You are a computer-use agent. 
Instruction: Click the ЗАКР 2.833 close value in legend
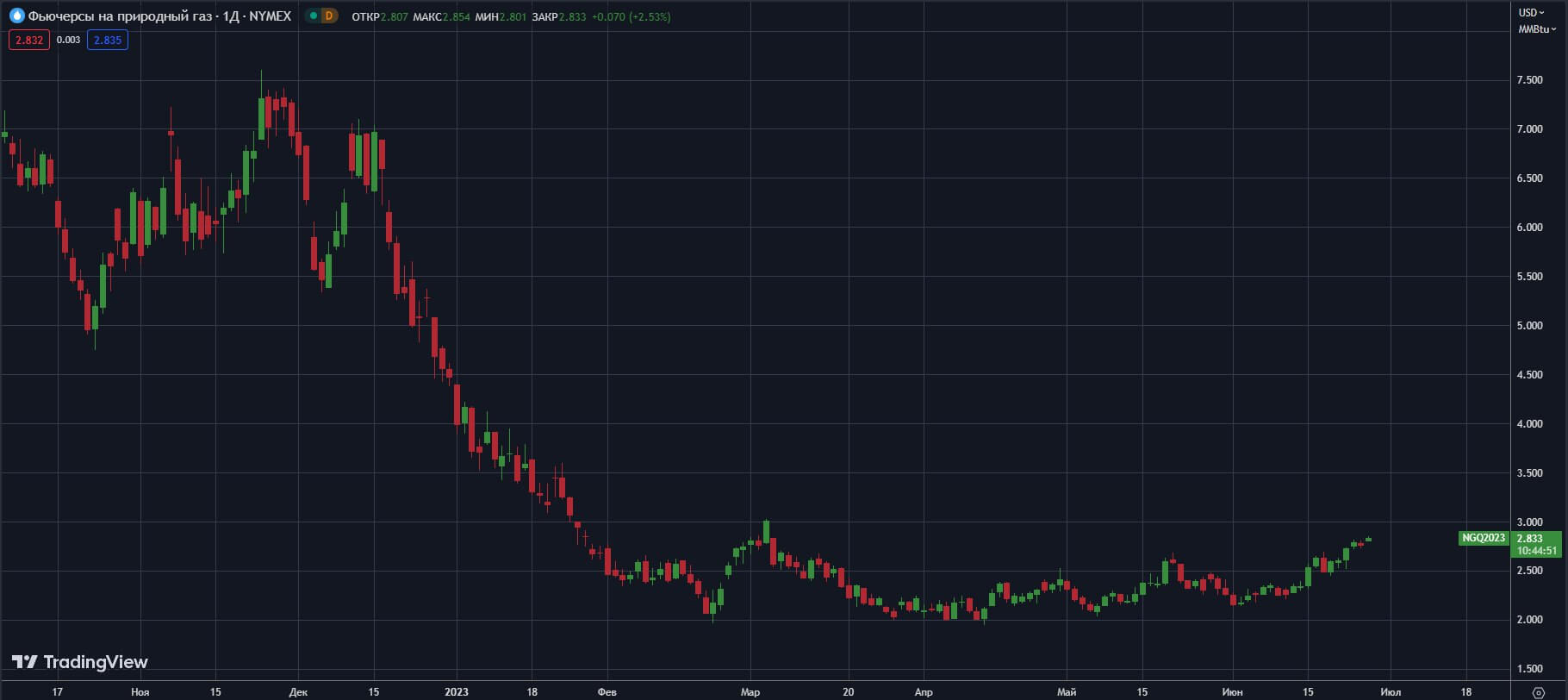click(559, 16)
